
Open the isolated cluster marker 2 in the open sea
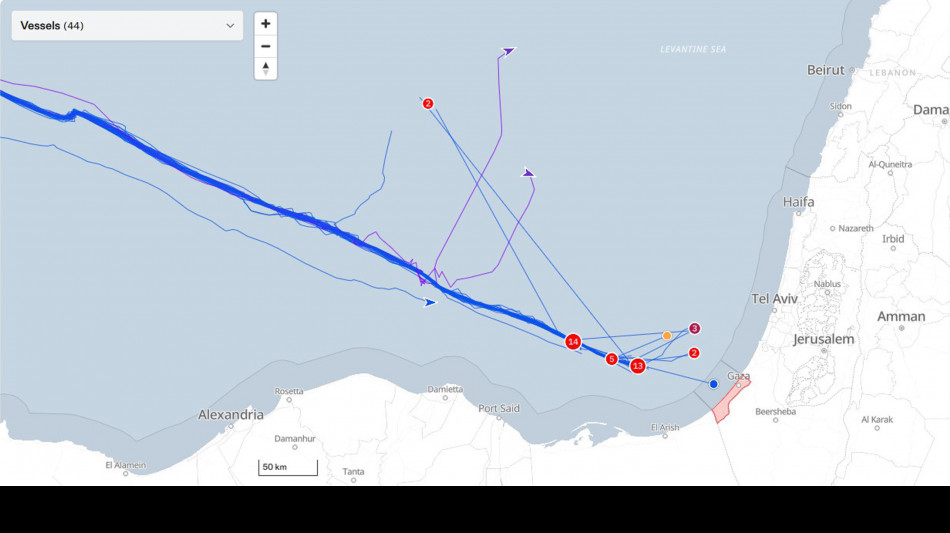(428, 104)
